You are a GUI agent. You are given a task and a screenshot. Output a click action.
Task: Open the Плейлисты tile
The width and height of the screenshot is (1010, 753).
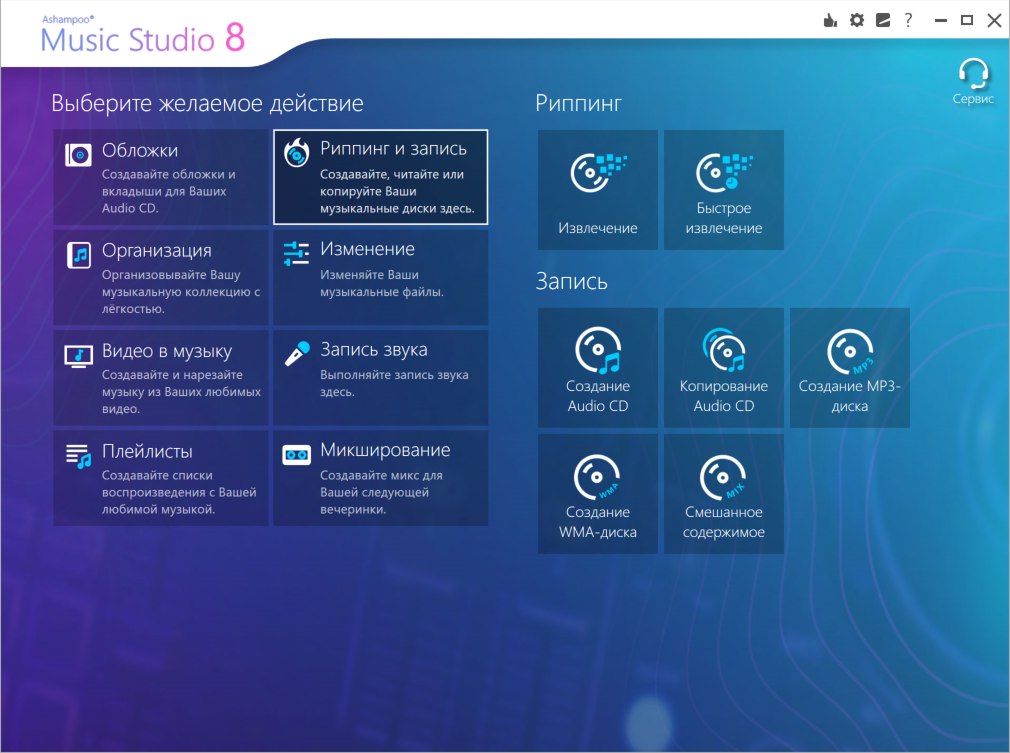[x=160, y=479]
